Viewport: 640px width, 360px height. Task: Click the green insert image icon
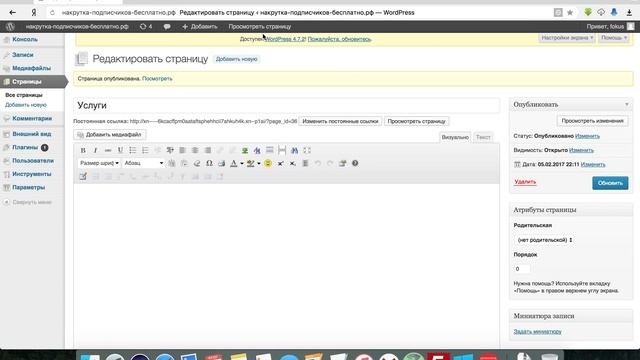click(x=245, y=150)
